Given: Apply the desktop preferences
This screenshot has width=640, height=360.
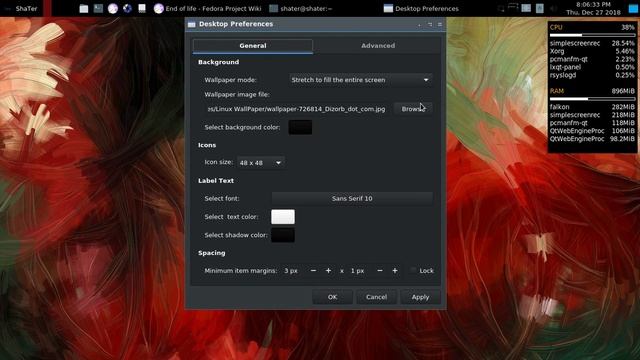Looking at the screenshot, I should pos(420,297).
